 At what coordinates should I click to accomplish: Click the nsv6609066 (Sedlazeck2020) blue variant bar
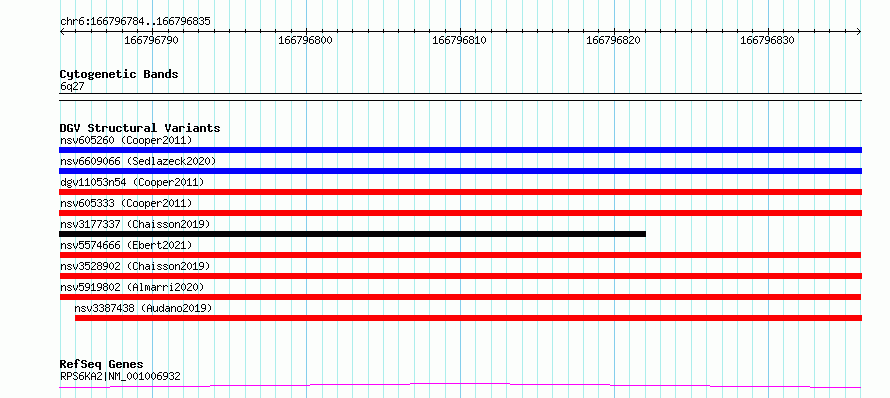point(460,171)
